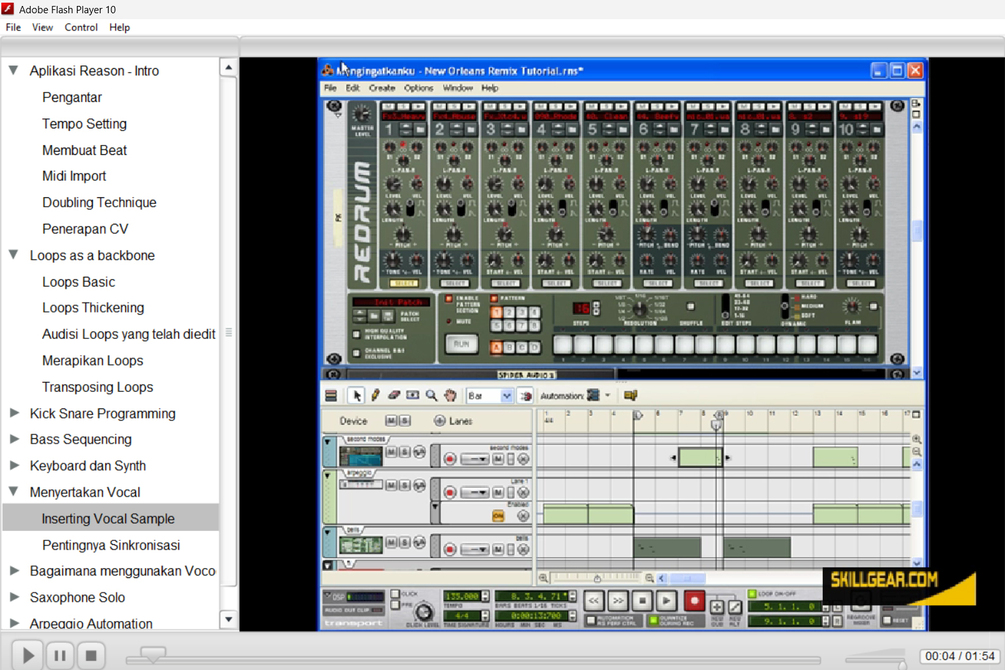1005x670 pixels.
Task: Click the New Dub button
Action: pos(717,607)
